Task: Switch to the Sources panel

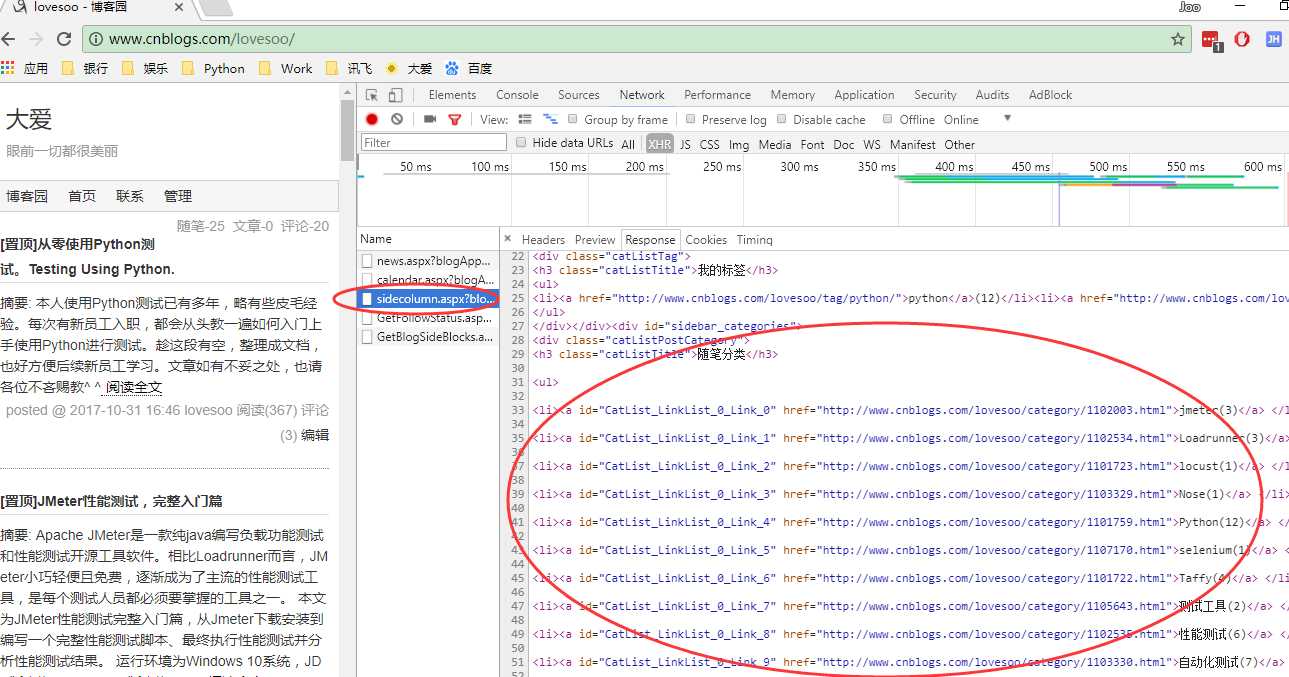Action: [x=579, y=95]
